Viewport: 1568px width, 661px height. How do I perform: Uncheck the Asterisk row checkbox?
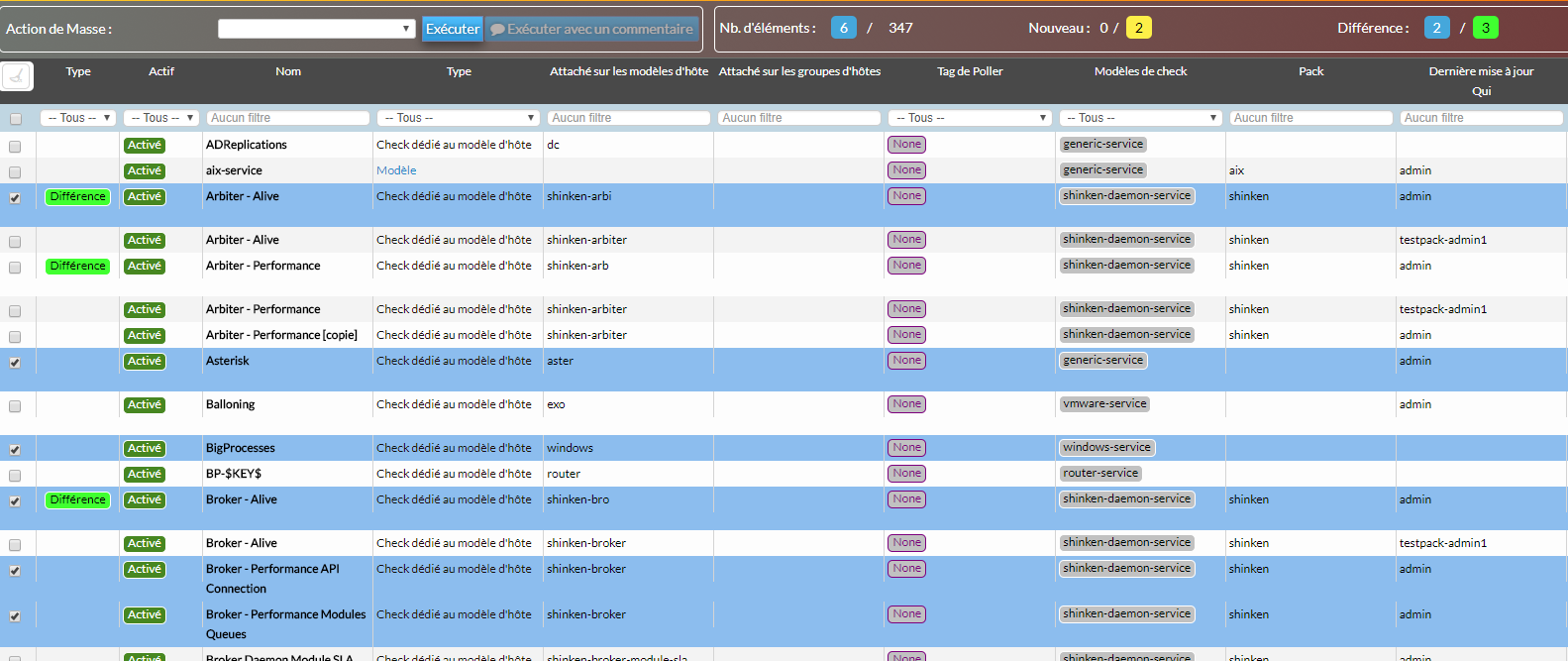tap(15, 363)
